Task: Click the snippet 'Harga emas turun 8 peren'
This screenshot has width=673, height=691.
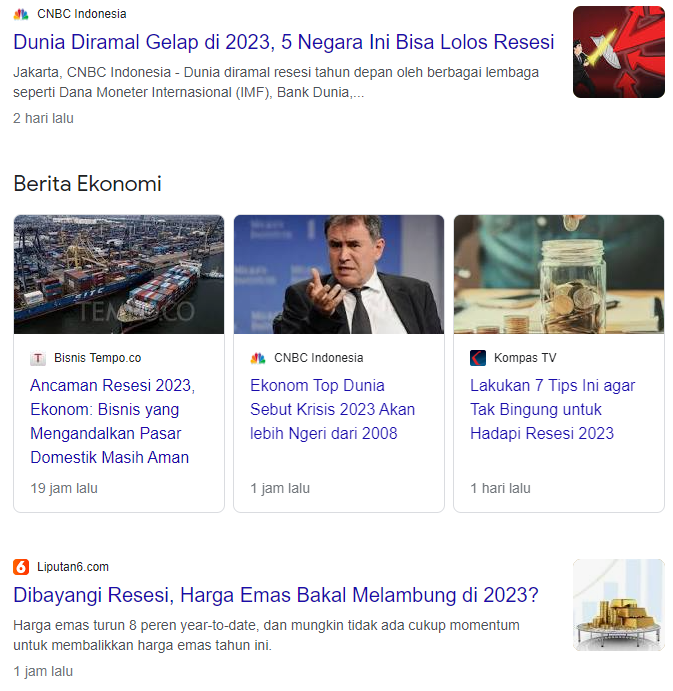Action: [x=266, y=635]
